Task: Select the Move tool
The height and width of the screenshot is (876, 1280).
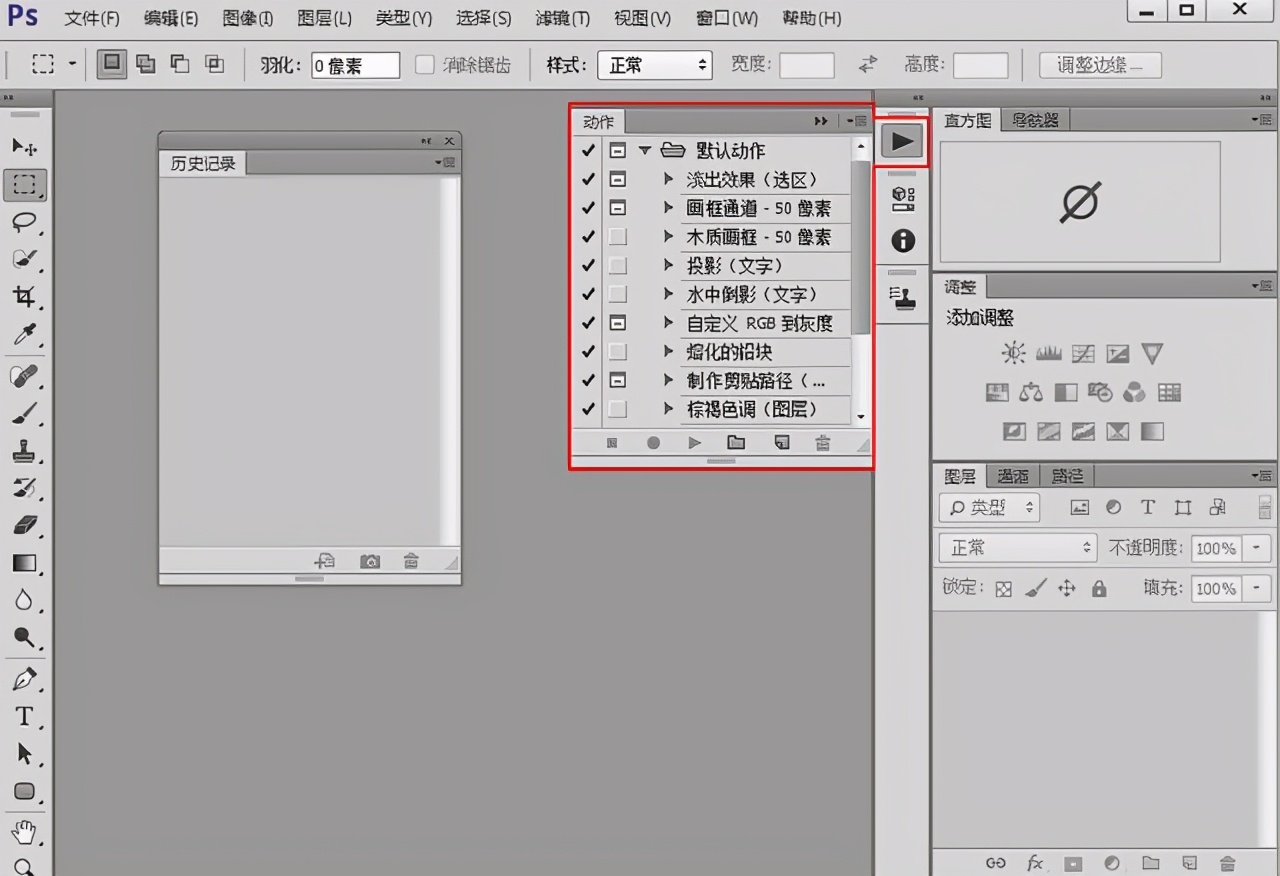Action: [25, 147]
